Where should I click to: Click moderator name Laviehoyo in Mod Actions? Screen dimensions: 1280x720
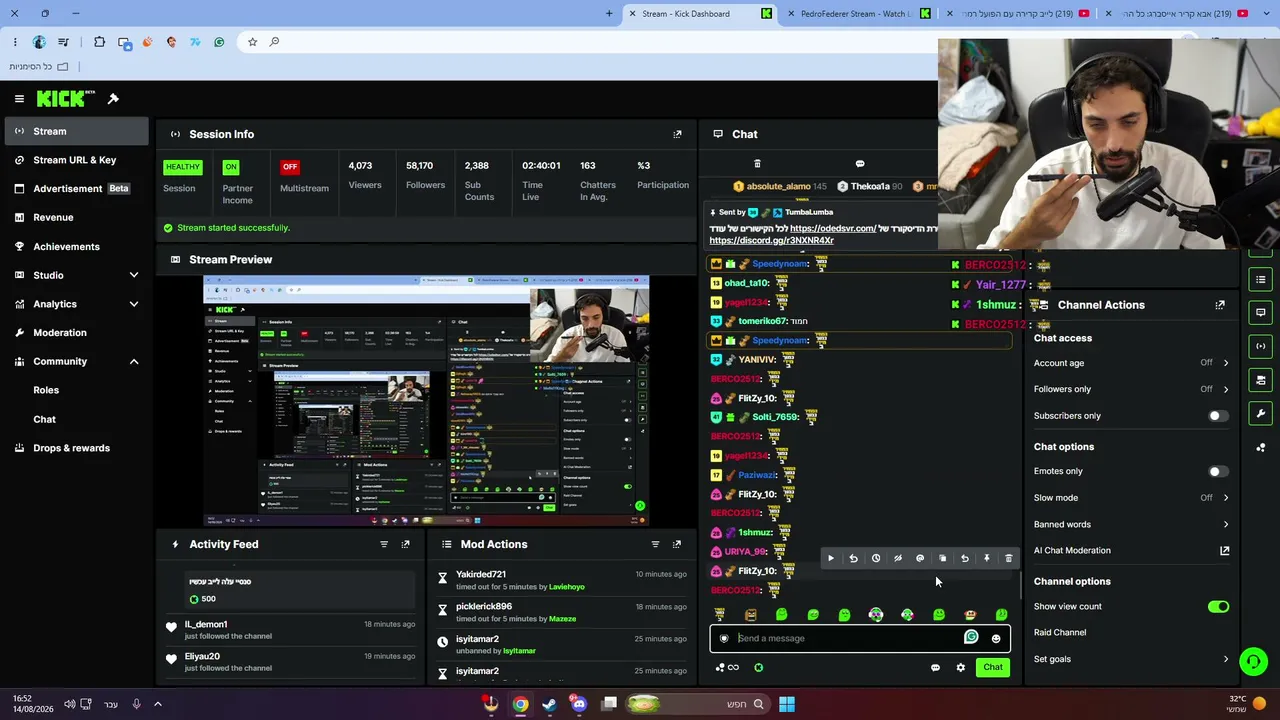point(567,587)
